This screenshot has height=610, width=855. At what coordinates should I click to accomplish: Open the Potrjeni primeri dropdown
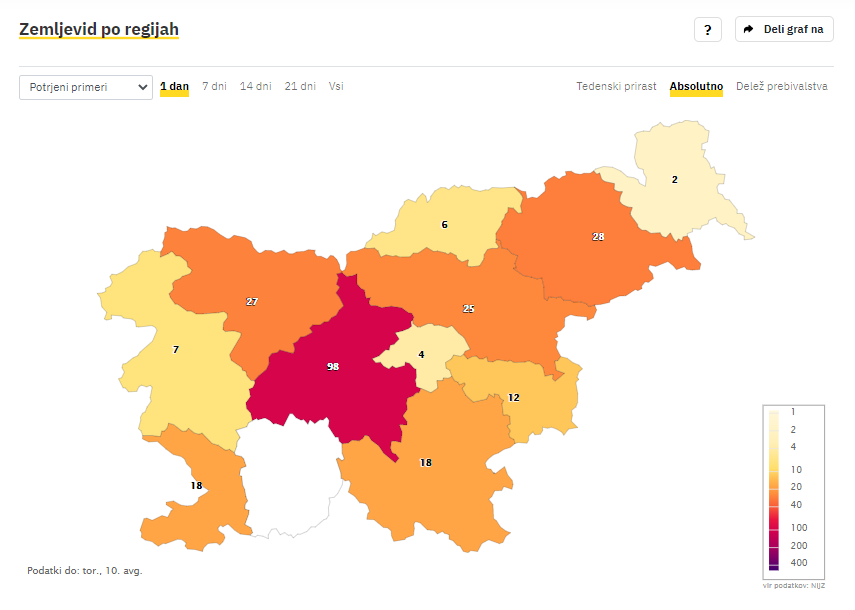[86, 87]
